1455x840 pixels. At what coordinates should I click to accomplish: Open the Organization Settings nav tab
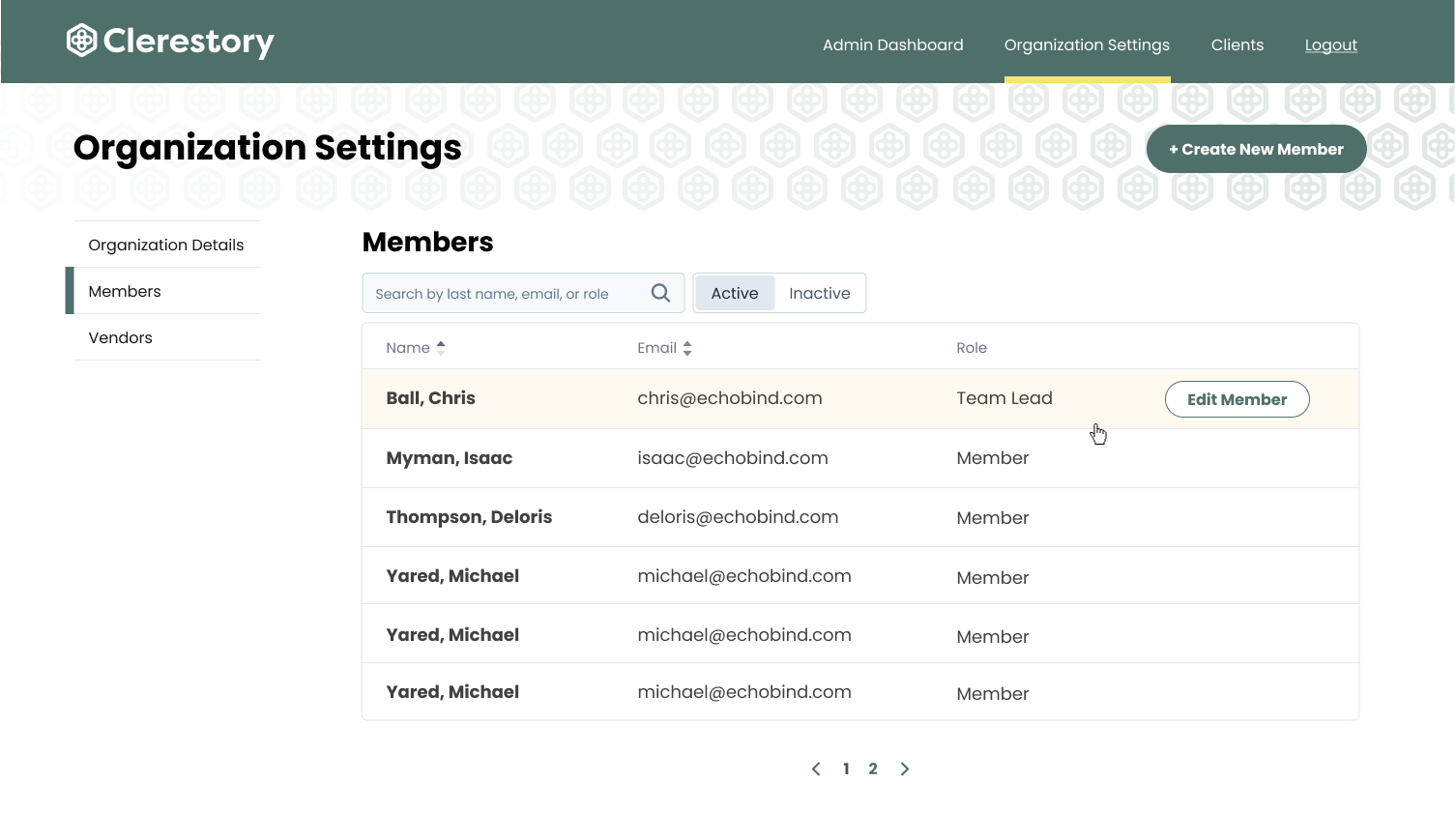coord(1087,44)
